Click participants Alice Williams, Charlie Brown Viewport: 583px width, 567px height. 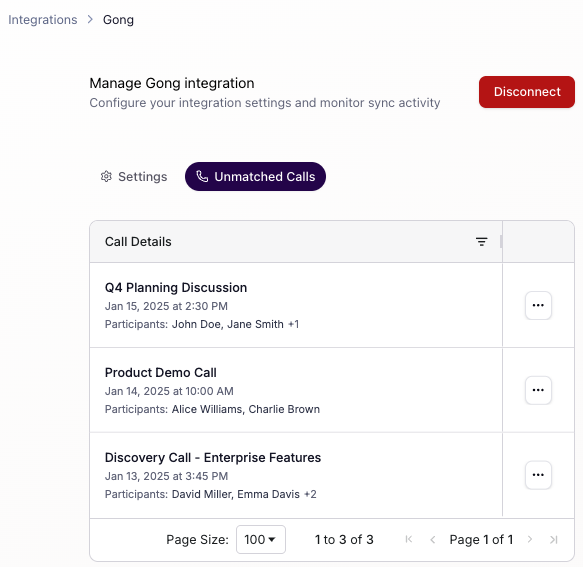[x=246, y=409]
